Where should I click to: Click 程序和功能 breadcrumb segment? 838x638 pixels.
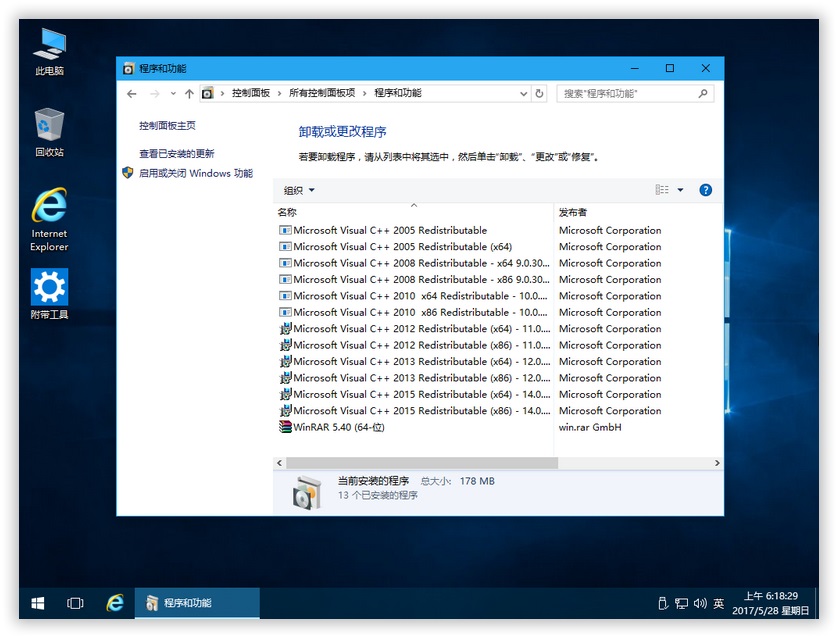[x=398, y=93]
